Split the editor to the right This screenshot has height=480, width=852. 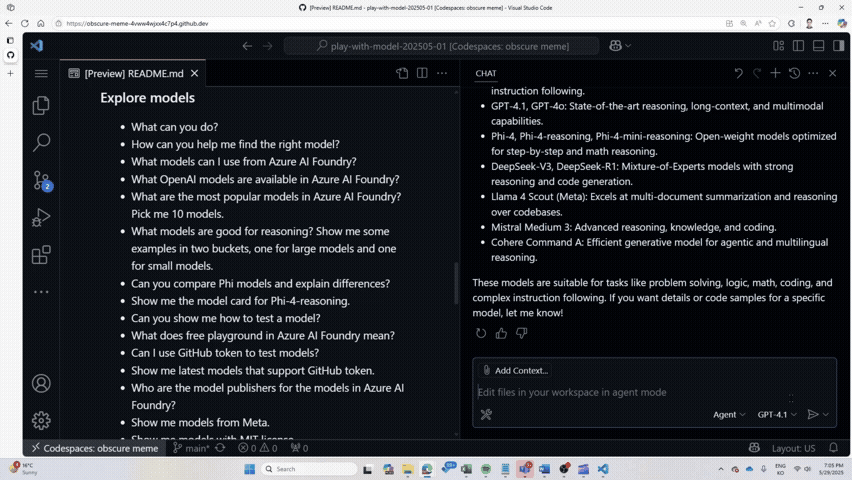[x=422, y=73]
